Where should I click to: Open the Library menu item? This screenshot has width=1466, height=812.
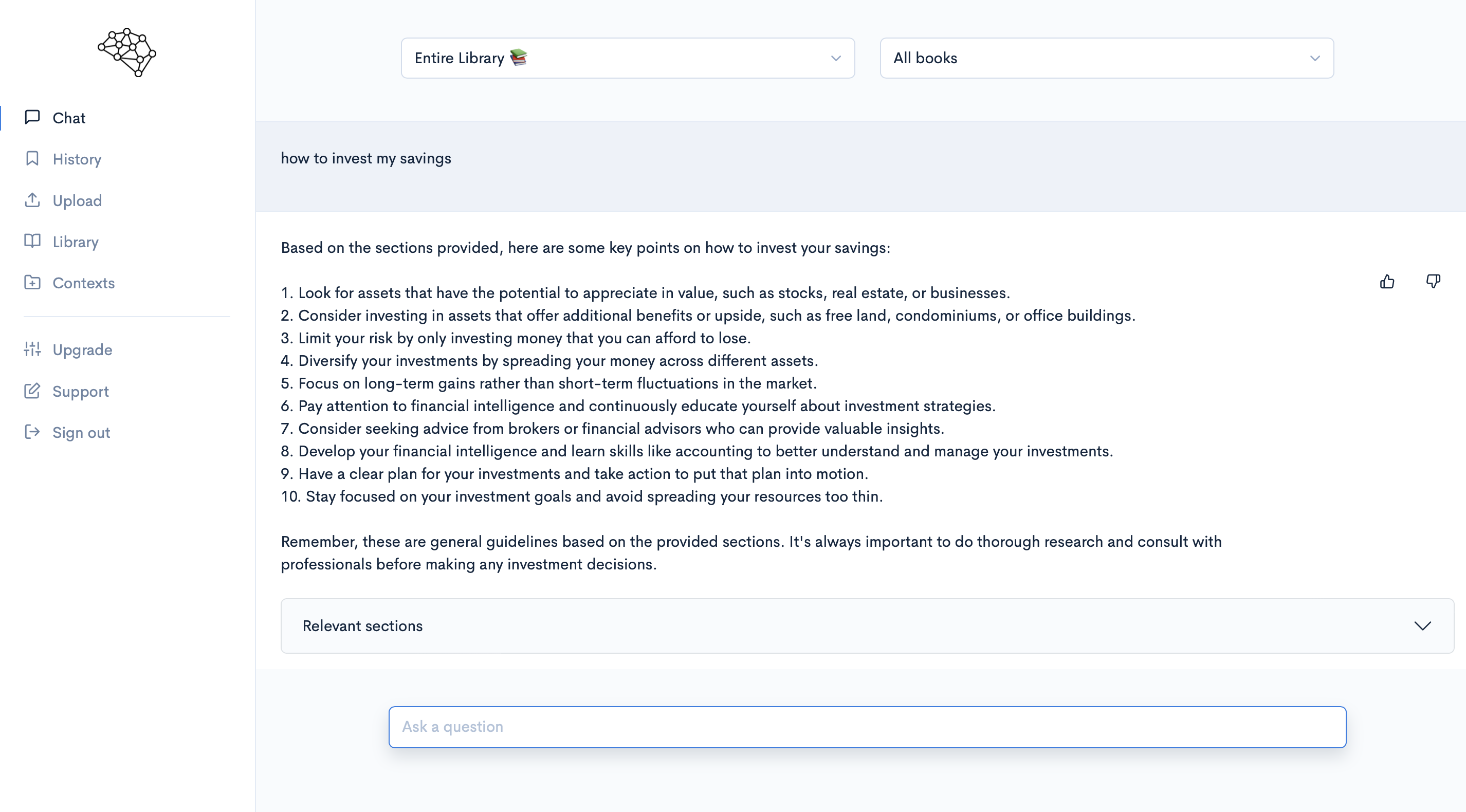click(x=76, y=242)
